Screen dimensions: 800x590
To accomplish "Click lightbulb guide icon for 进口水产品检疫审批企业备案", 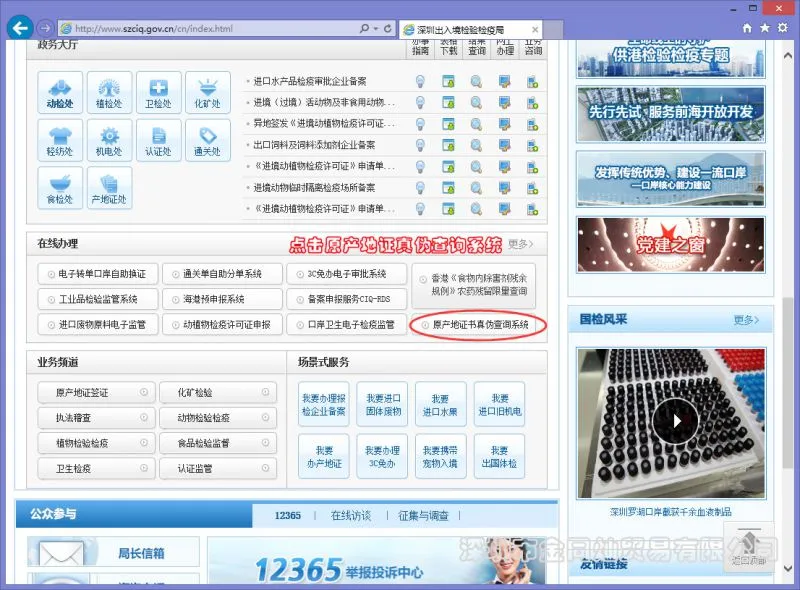I will point(420,81).
